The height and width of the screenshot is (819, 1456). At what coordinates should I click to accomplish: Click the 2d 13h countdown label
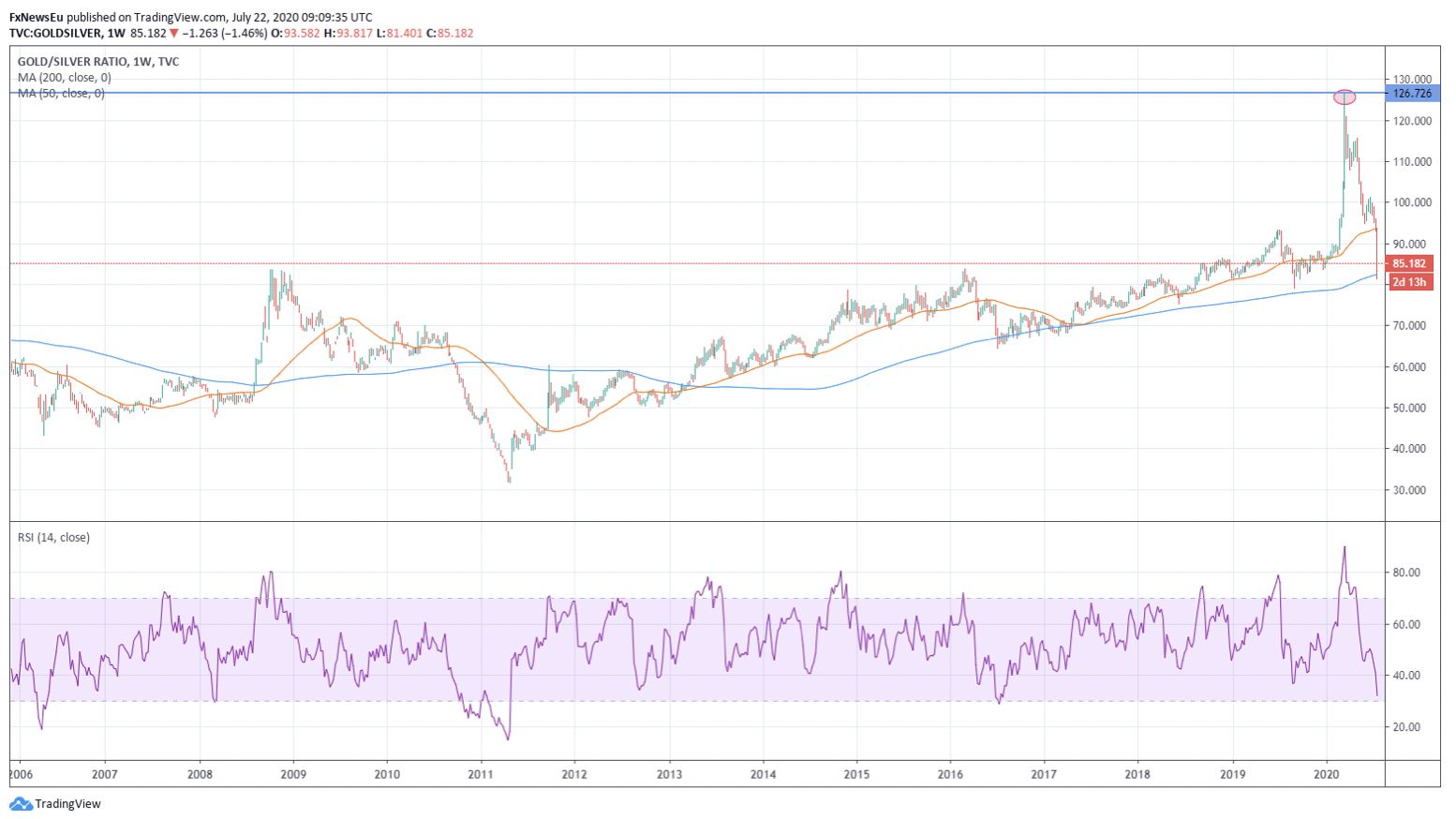[x=1409, y=282]
